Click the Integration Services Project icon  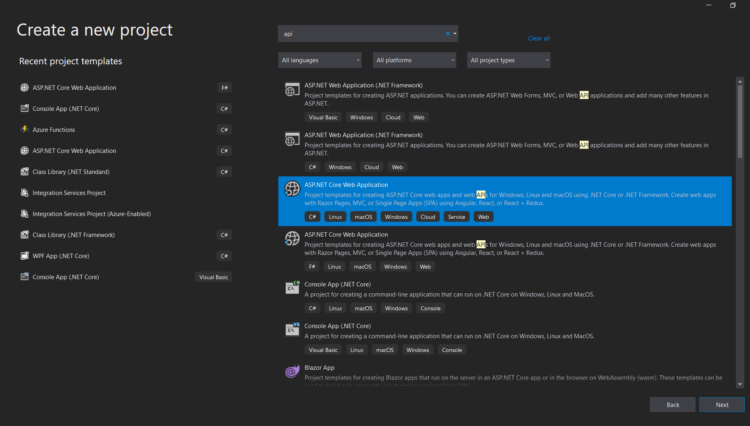click(24, 193)
